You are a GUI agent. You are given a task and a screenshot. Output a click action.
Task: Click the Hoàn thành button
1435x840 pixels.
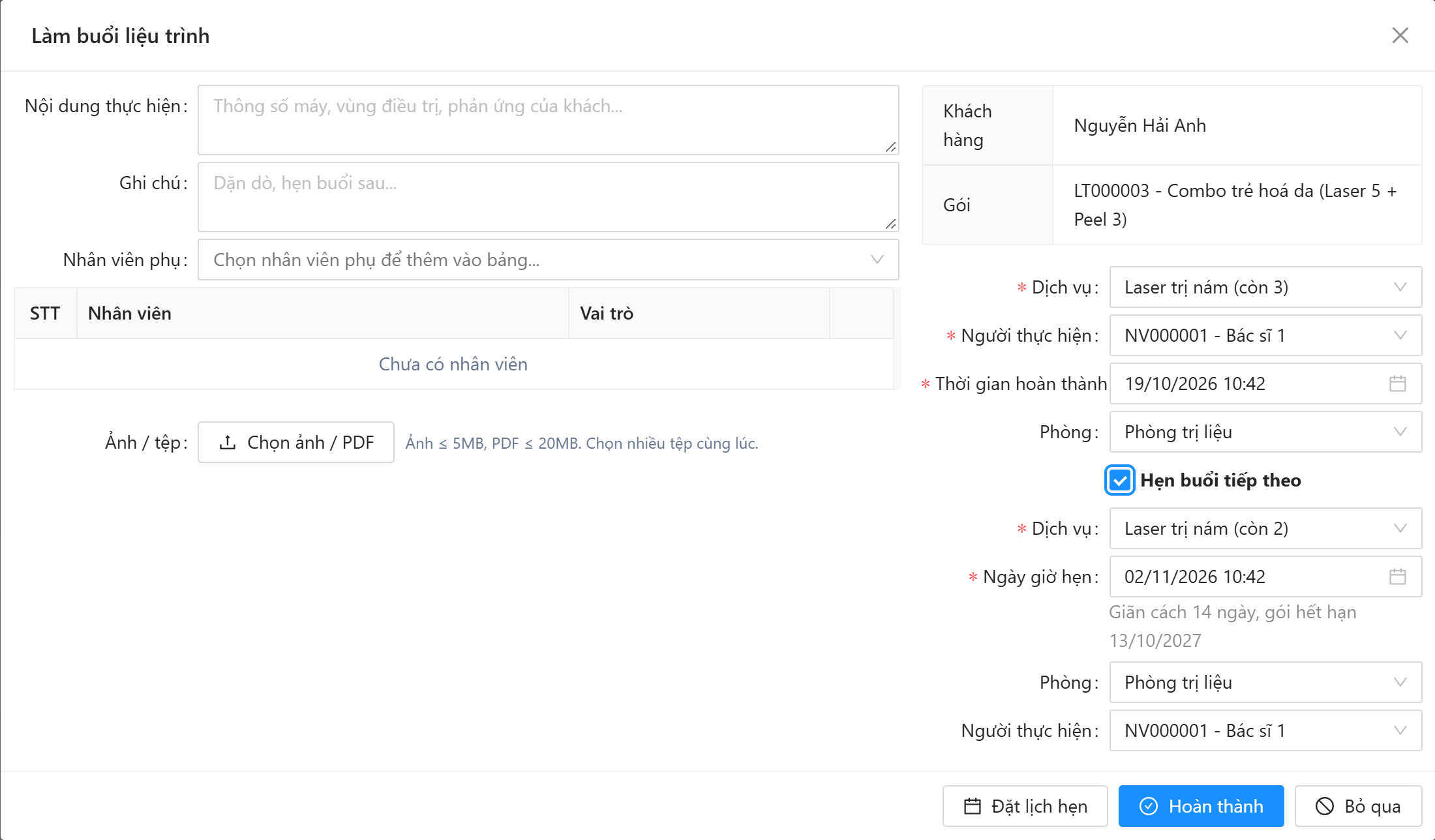coord(1201,806)
